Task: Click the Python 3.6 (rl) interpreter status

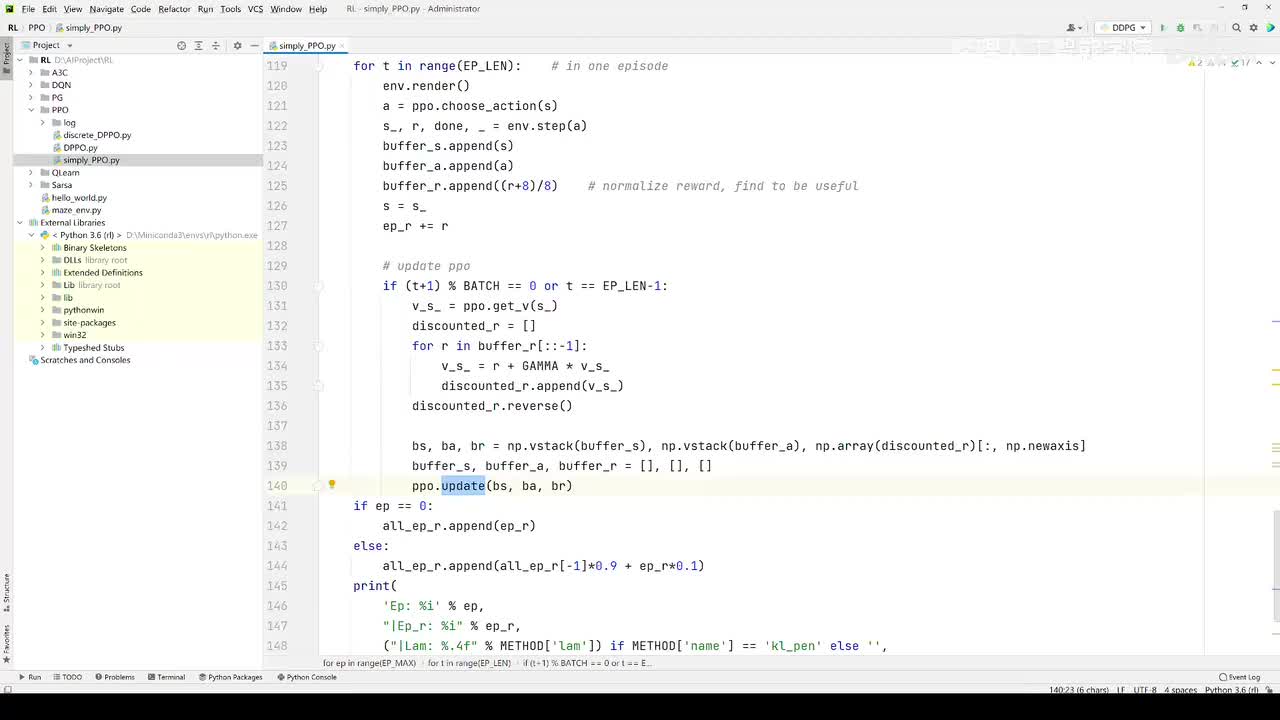Action: (1232, 690)
